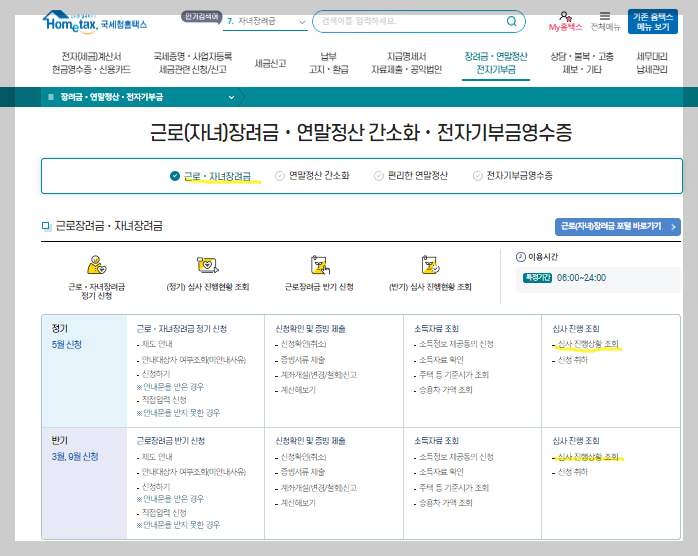The height and width of the screenshot is (556, 698).
Task: Open 전체메뉴 hamburger icon
Action: (605, 16)
